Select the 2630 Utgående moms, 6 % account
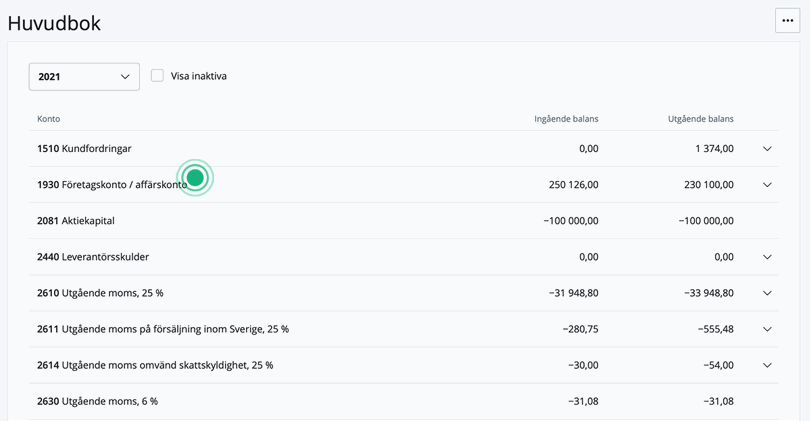Image resolution: width=810 pixels, height=421 pixels. tap(97, 401)
